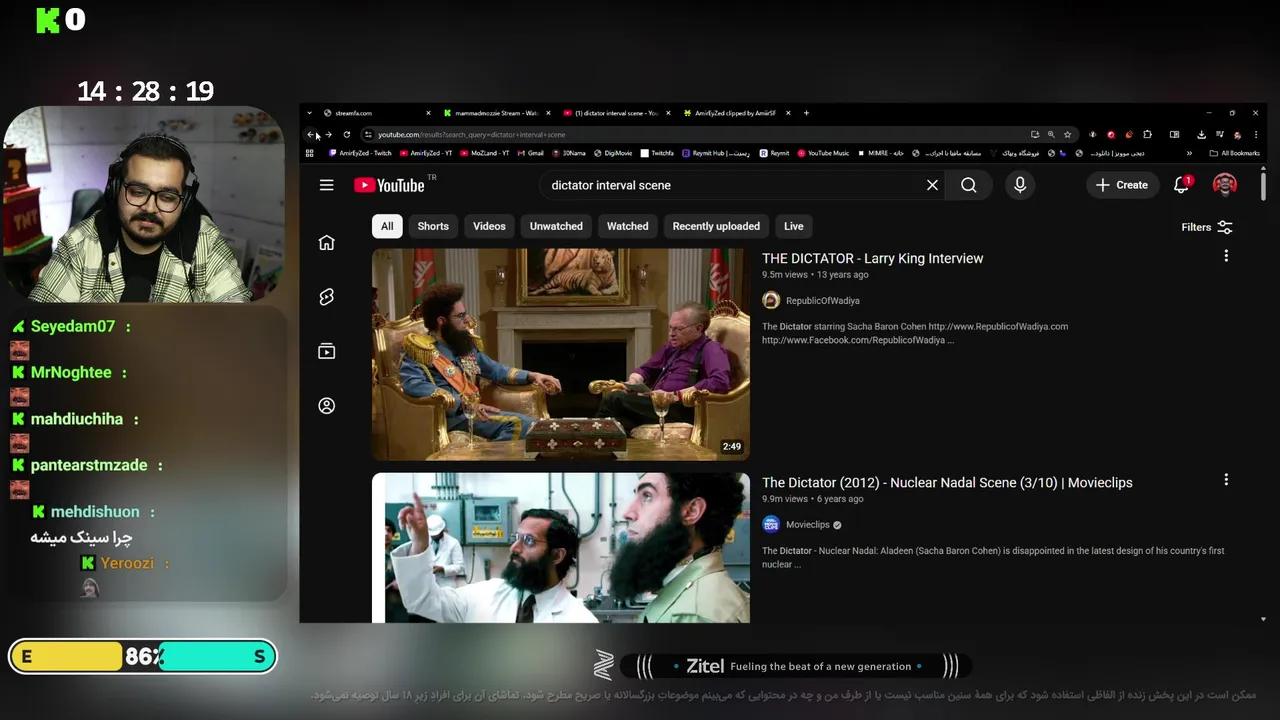Open Nuclear Nadal Scene video thumbnail
This screenshot has width=1280, height=720.
click(x=561, y=547)
